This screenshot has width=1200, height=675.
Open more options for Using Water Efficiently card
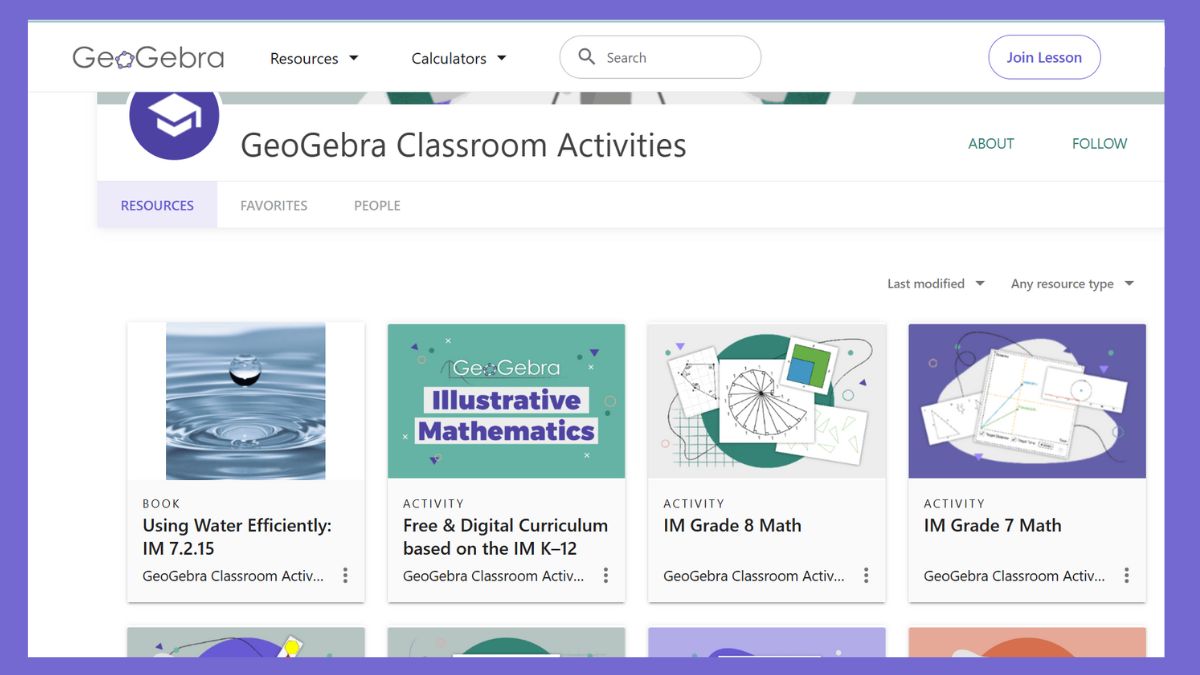tap(345, 576)
